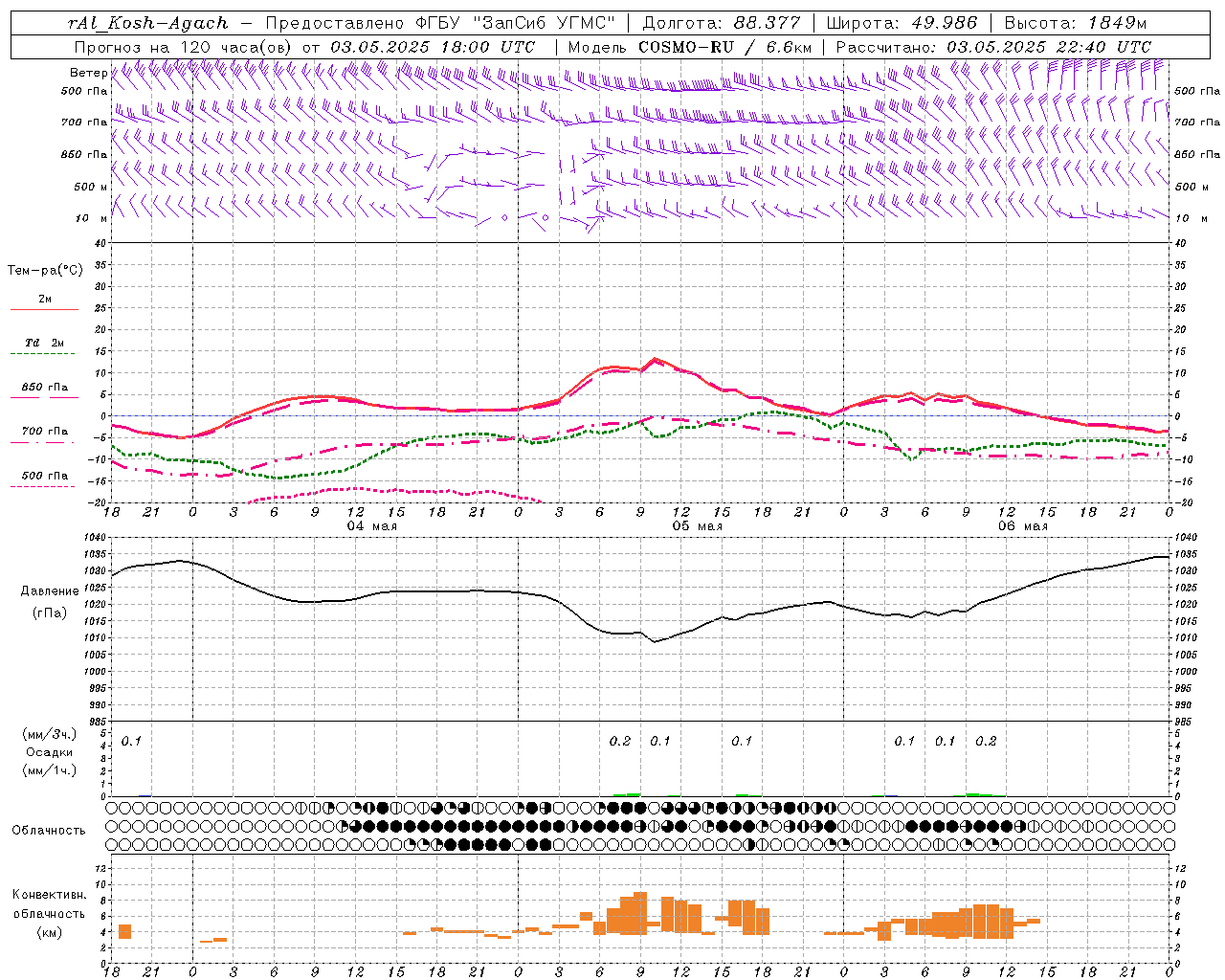Click the station name rAl_Kosh-Agach
The height and width of the screenshot is (980, 1225).
pos(149,23)
